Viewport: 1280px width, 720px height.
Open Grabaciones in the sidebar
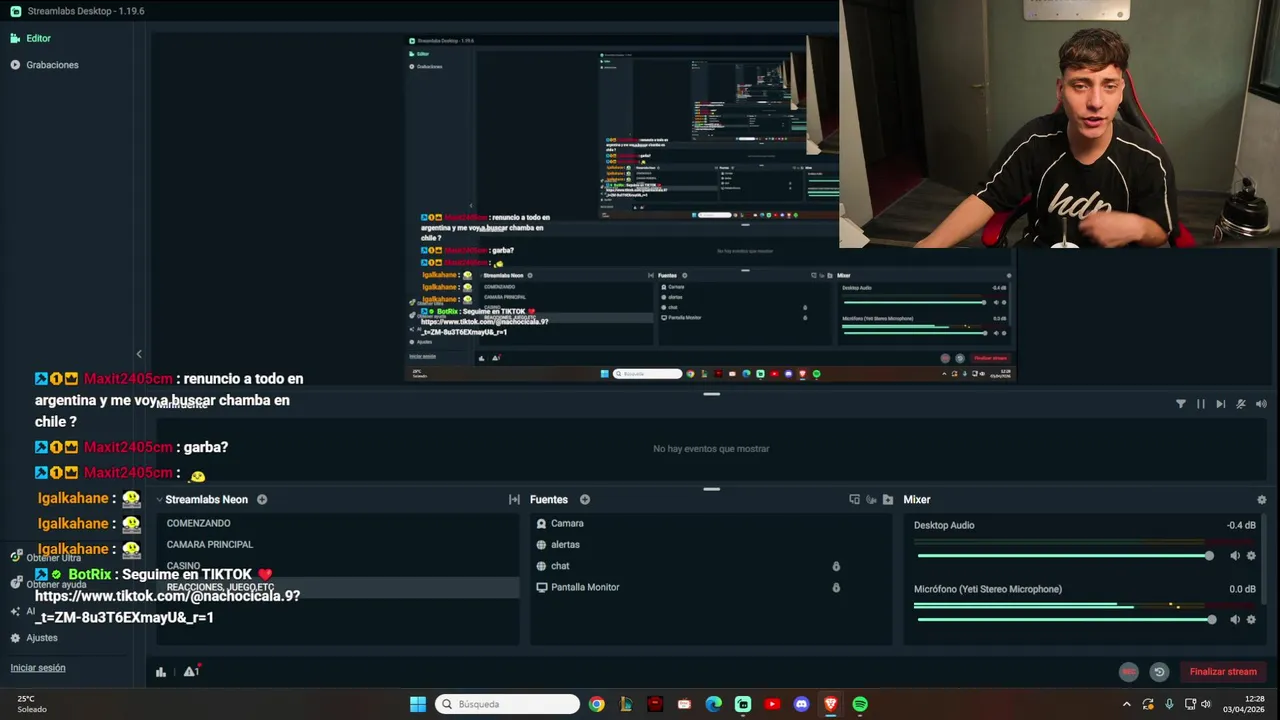[44, 65]
